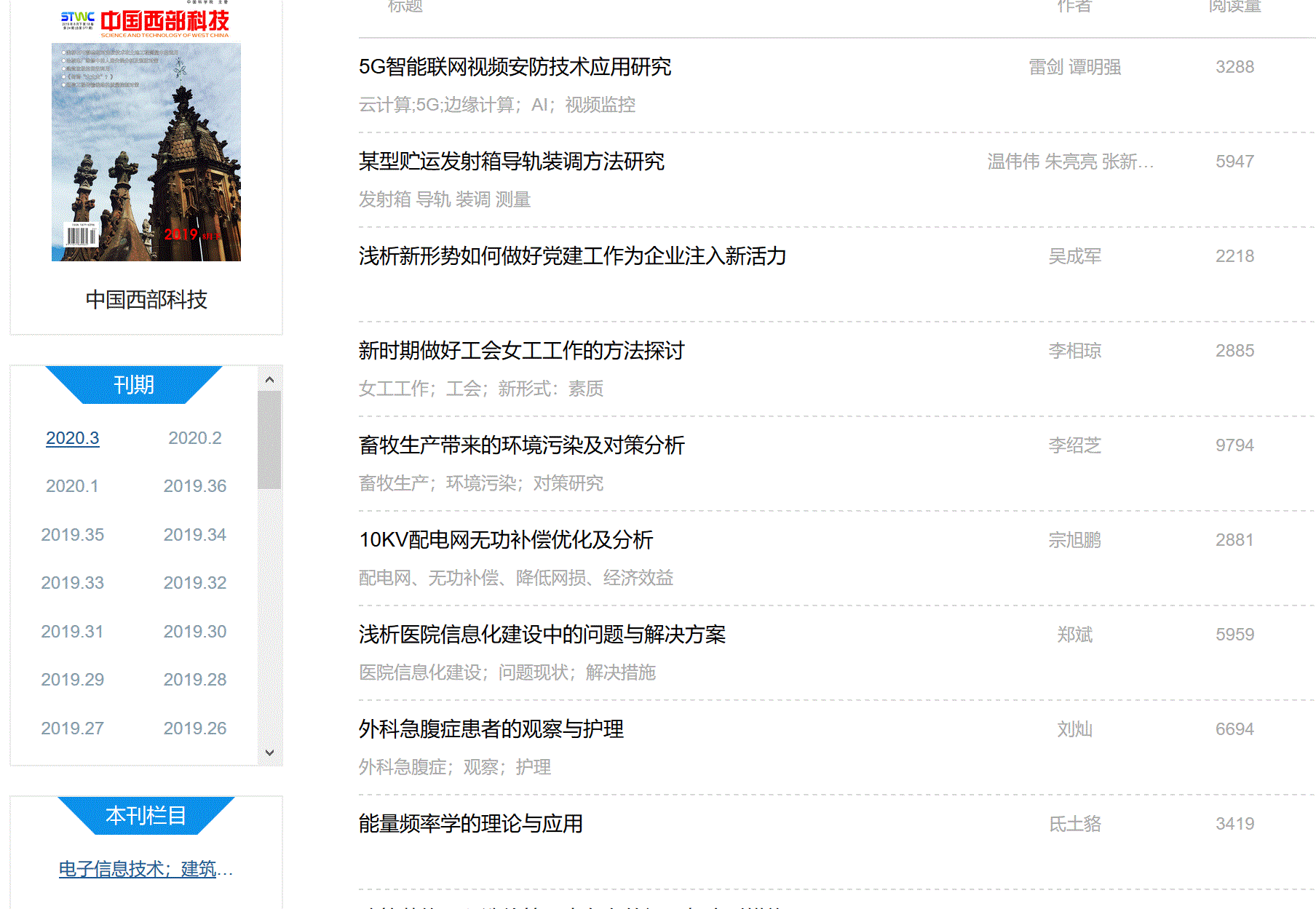Click the 刊期 section header

pos(134,384)
